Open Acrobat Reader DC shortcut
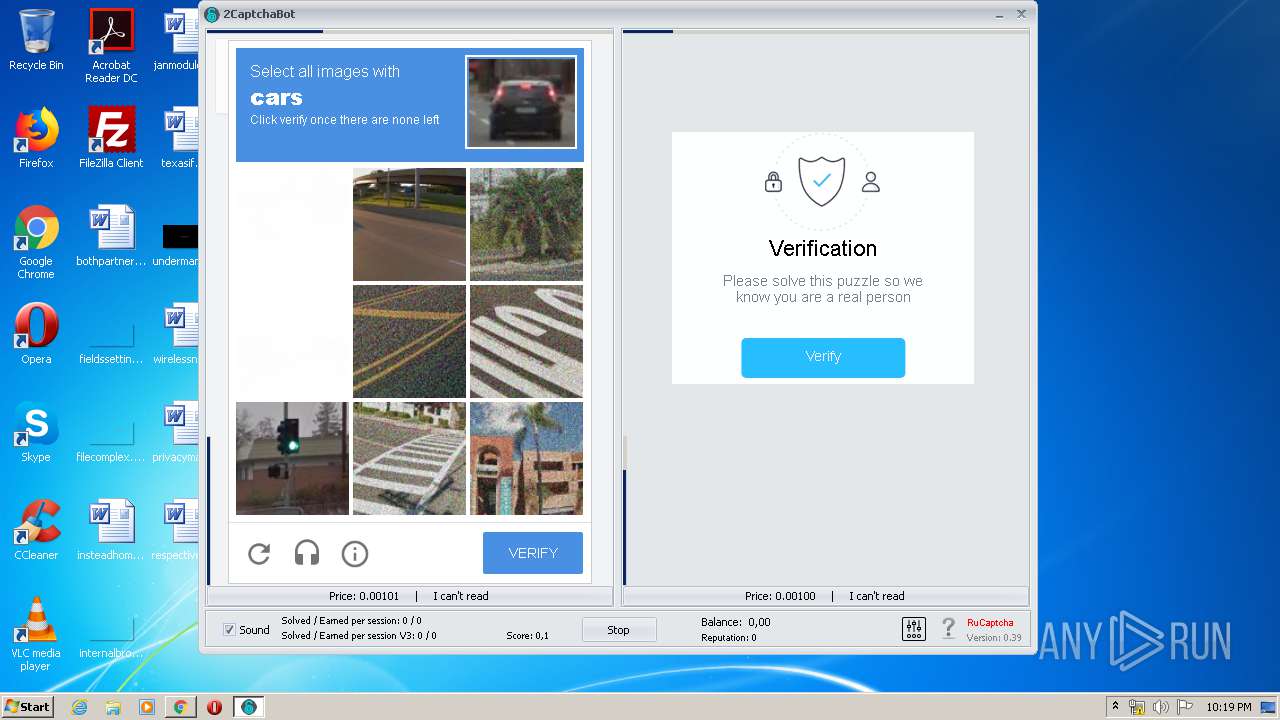This screenshot has height=720, width=1280. (x=111, y=46)
